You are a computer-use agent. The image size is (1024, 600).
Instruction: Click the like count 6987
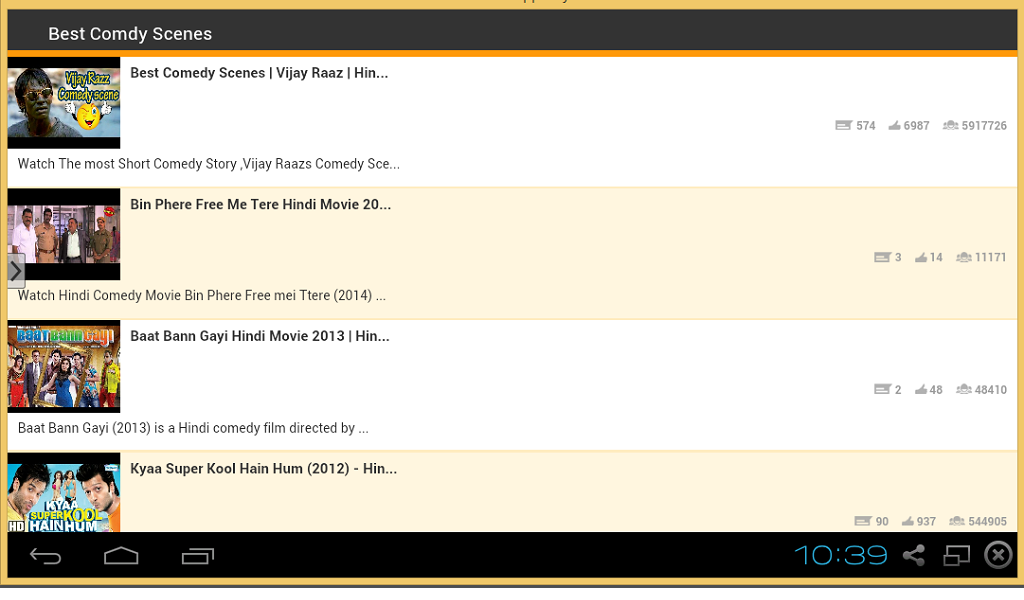(916, 125)
